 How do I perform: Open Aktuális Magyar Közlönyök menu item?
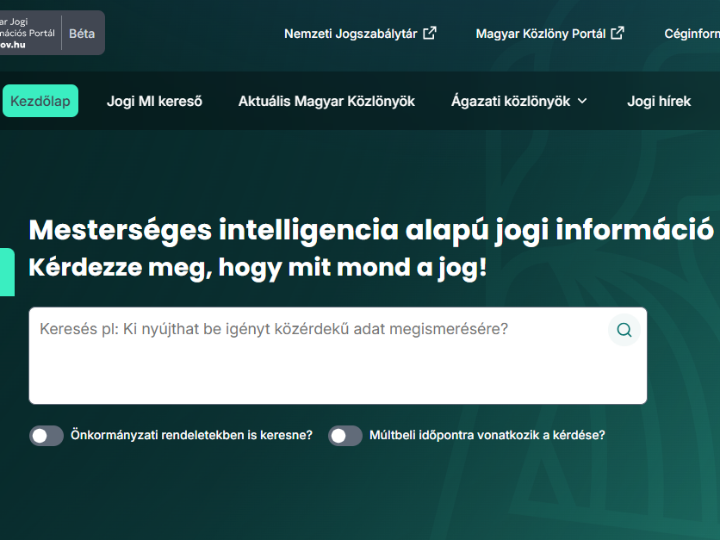pos(326,101)
